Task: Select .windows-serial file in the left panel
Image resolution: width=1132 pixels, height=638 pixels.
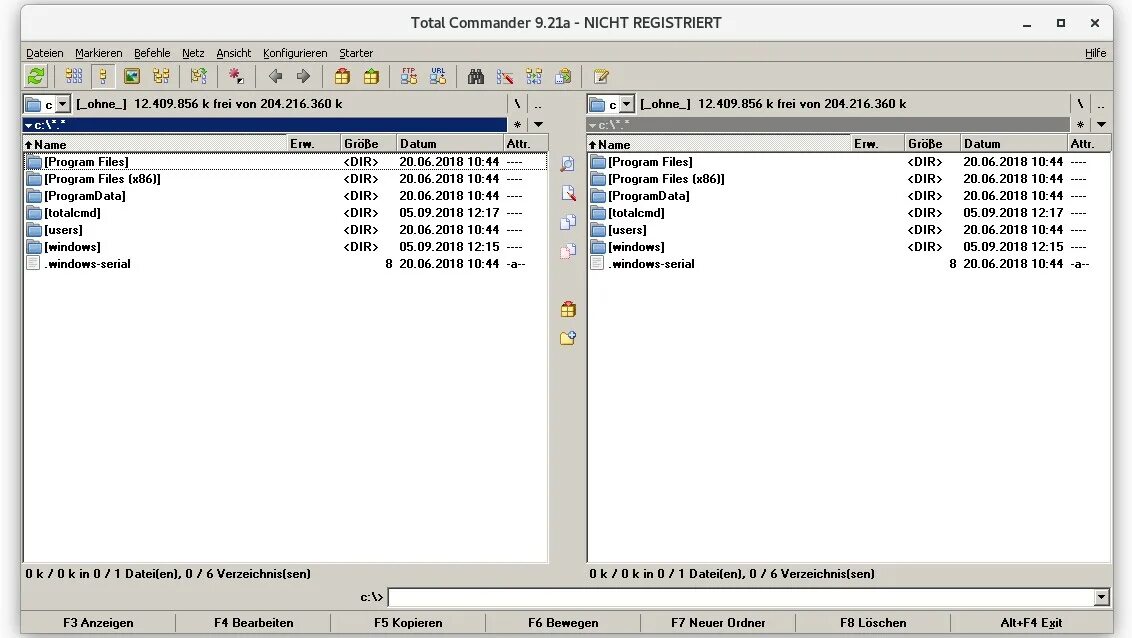Action: (285, 264)
